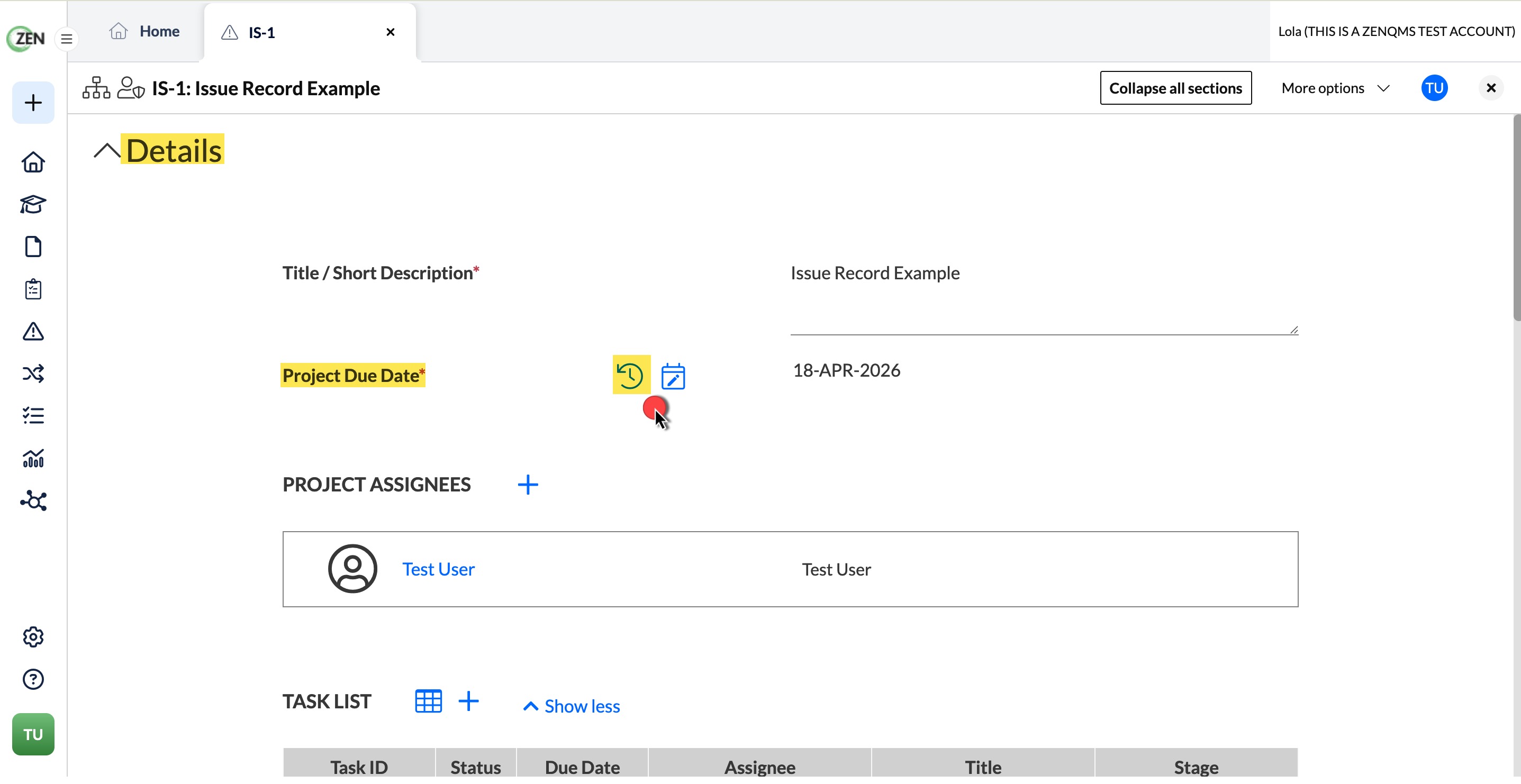Viewport: 1521px width, 784px height.
Task: Add a project assignee with plus icon
Action: (528, 485)
